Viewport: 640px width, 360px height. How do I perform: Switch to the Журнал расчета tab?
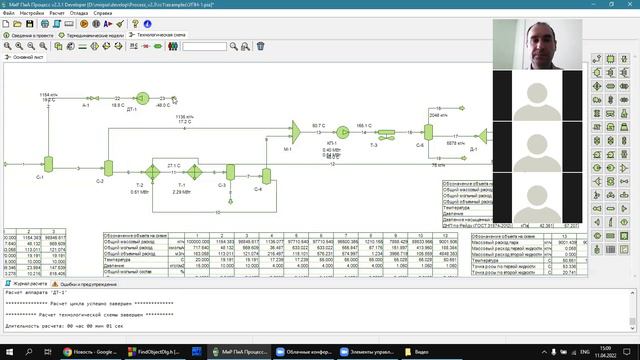[26, 284]
